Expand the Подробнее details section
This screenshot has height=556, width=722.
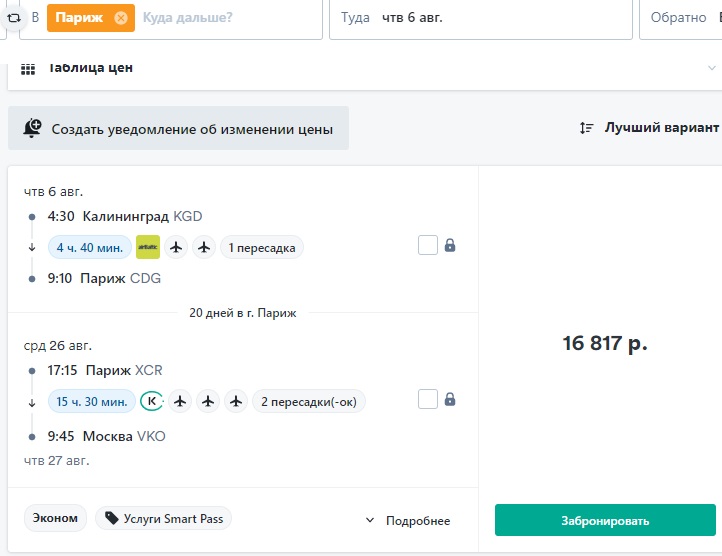[408, 521]
